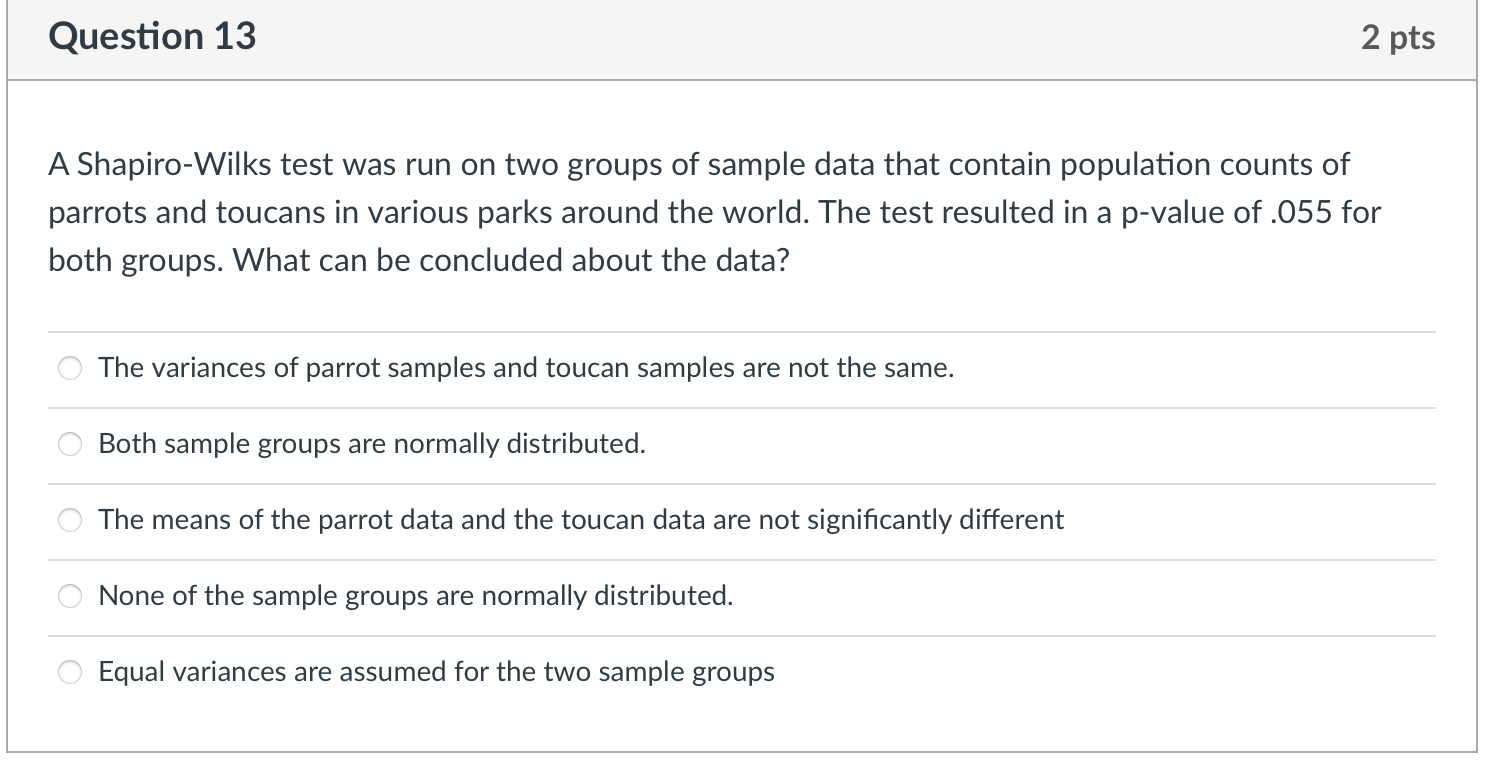Click the '2 pts' points label
Viewport: 1502px width, 764px height.
1398,38
